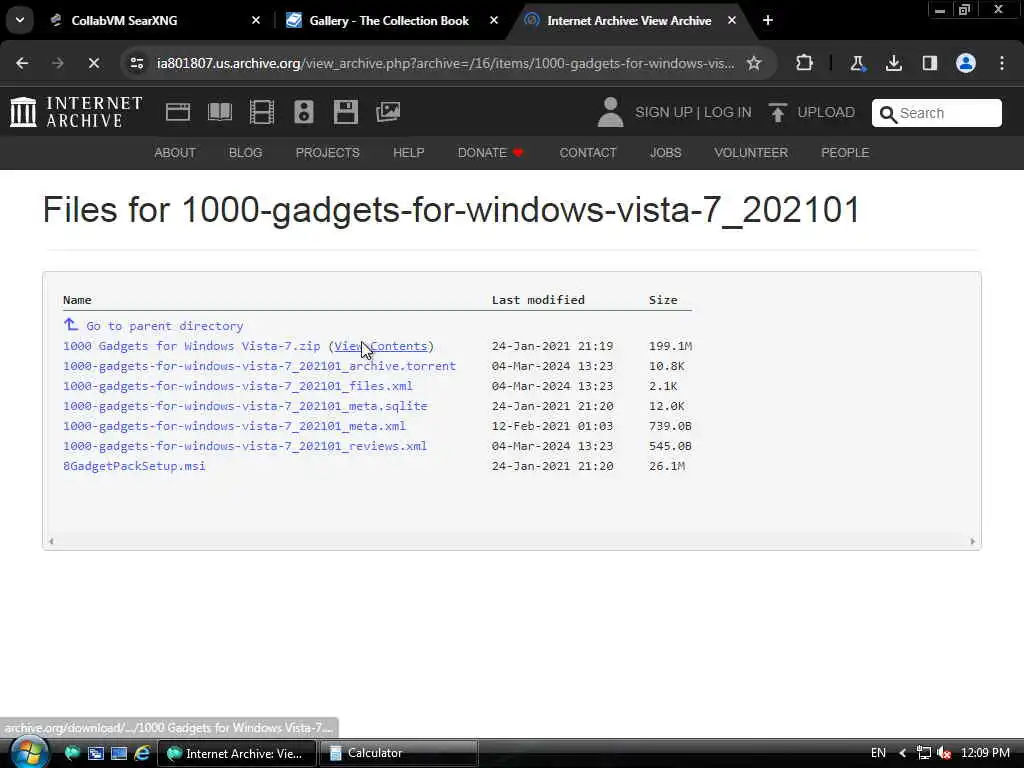Open the Extensions puzzle icon
1024x768 pixels.
805,63
